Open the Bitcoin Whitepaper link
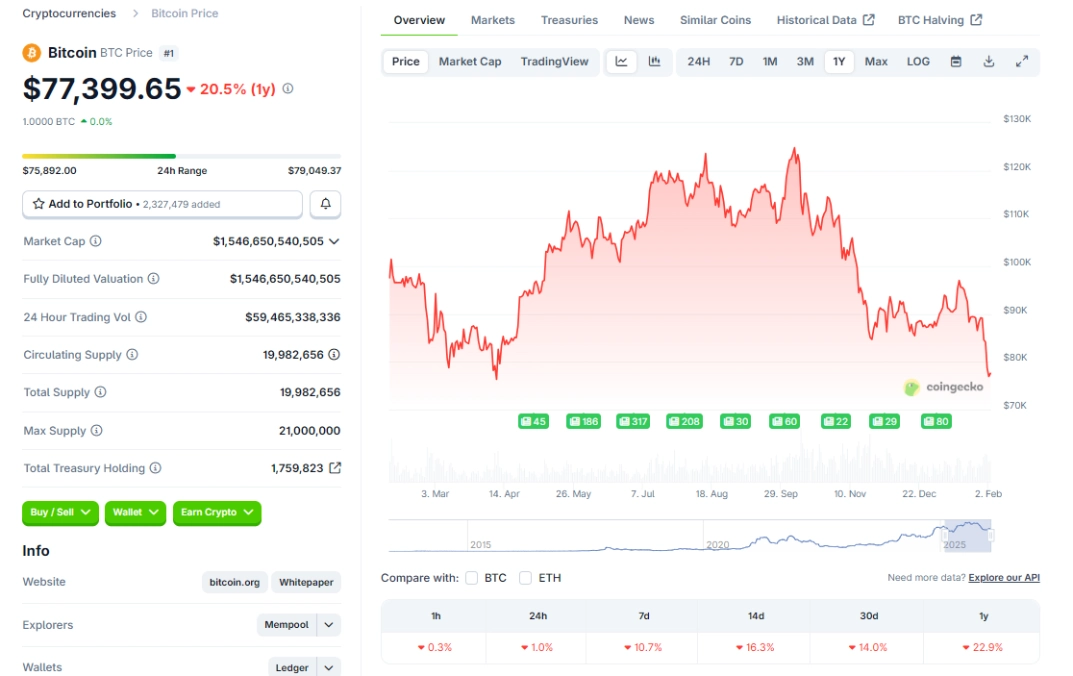Image resolution: width=1073 pixels, height=676 pixels. pyautogui.click(x=306, y=581)
